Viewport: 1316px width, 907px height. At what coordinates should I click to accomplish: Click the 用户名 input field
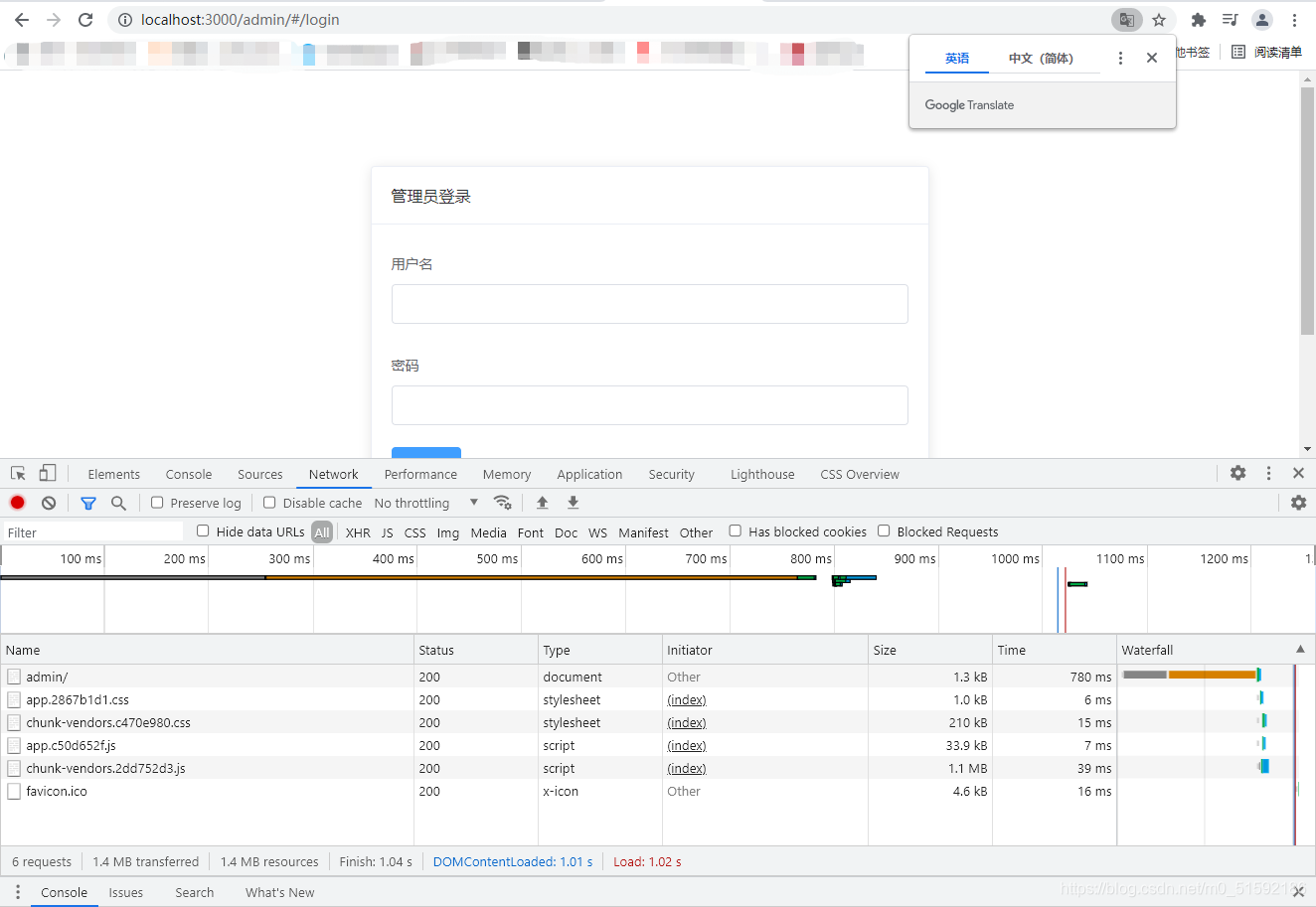point(650,304)
